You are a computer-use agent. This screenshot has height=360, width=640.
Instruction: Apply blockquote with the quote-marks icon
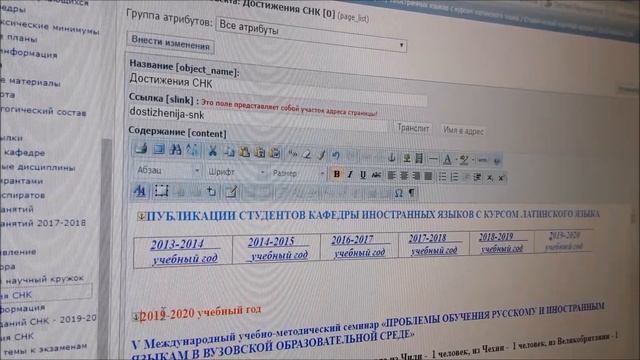tap(292, 154)
